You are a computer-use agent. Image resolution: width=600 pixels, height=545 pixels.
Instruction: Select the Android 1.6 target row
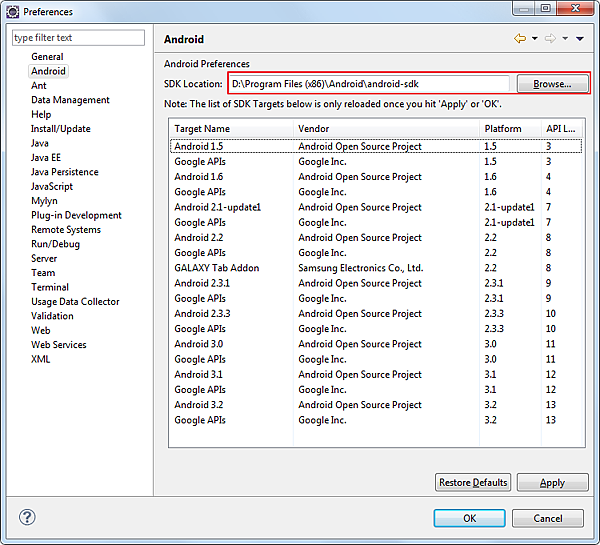pos(376,176)
